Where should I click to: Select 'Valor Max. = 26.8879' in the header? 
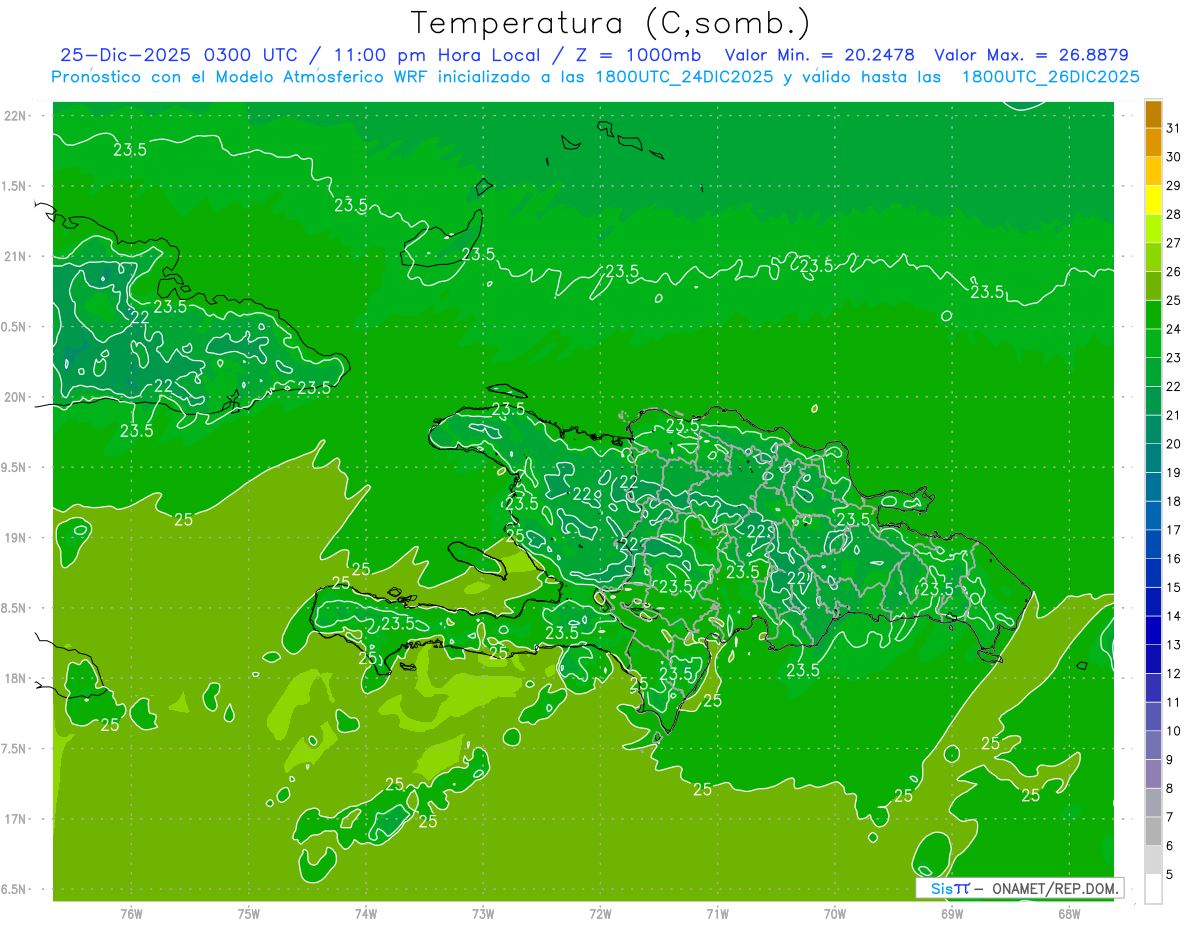tap(1031, 55)
